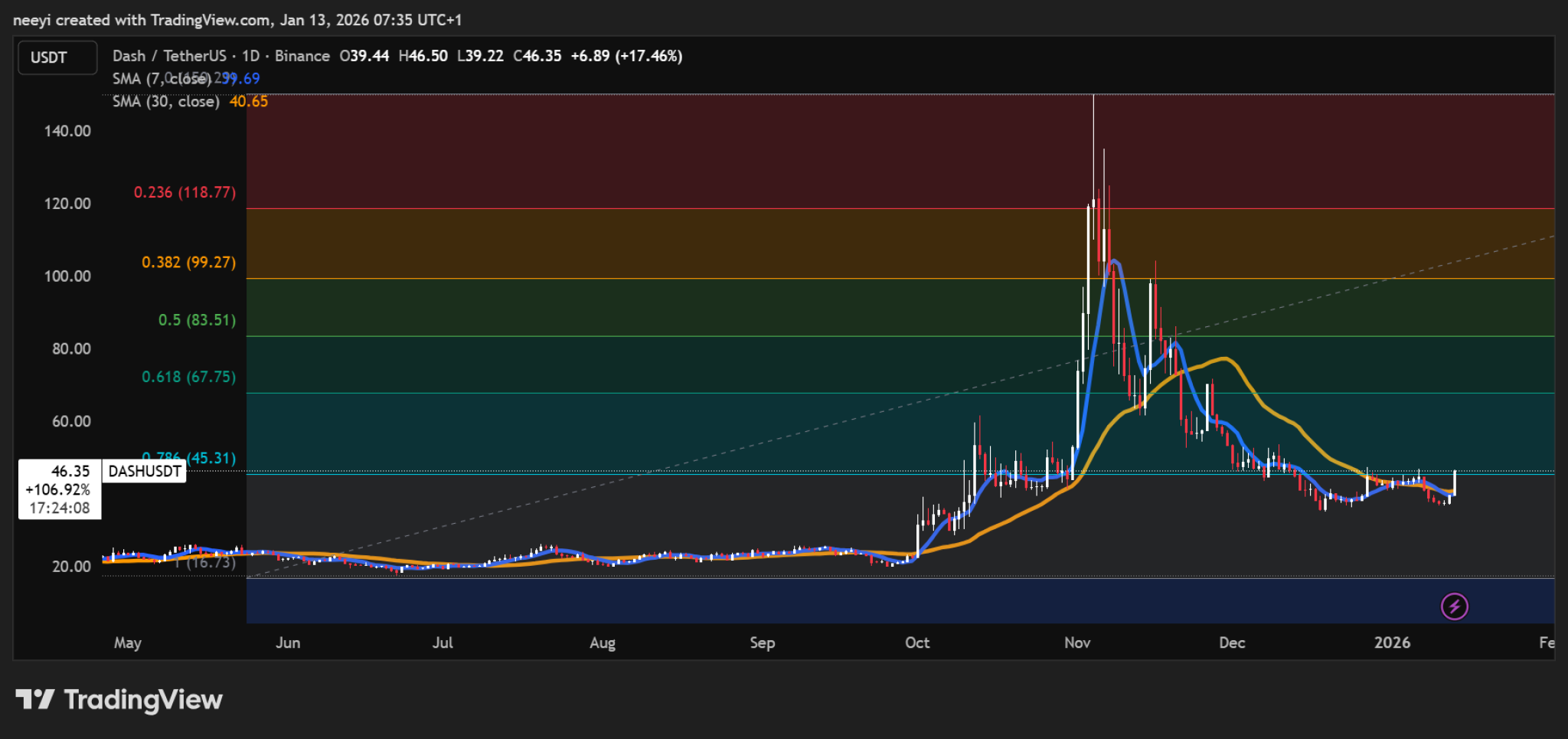Click the purple lightning bolt quick-trade icon
This screenshot has height=739, width=1568.
click(x=1453, y=607)
